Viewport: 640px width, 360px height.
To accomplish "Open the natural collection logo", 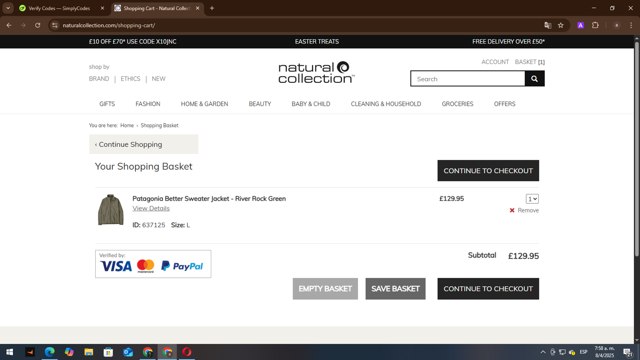I will click(316, 73).
